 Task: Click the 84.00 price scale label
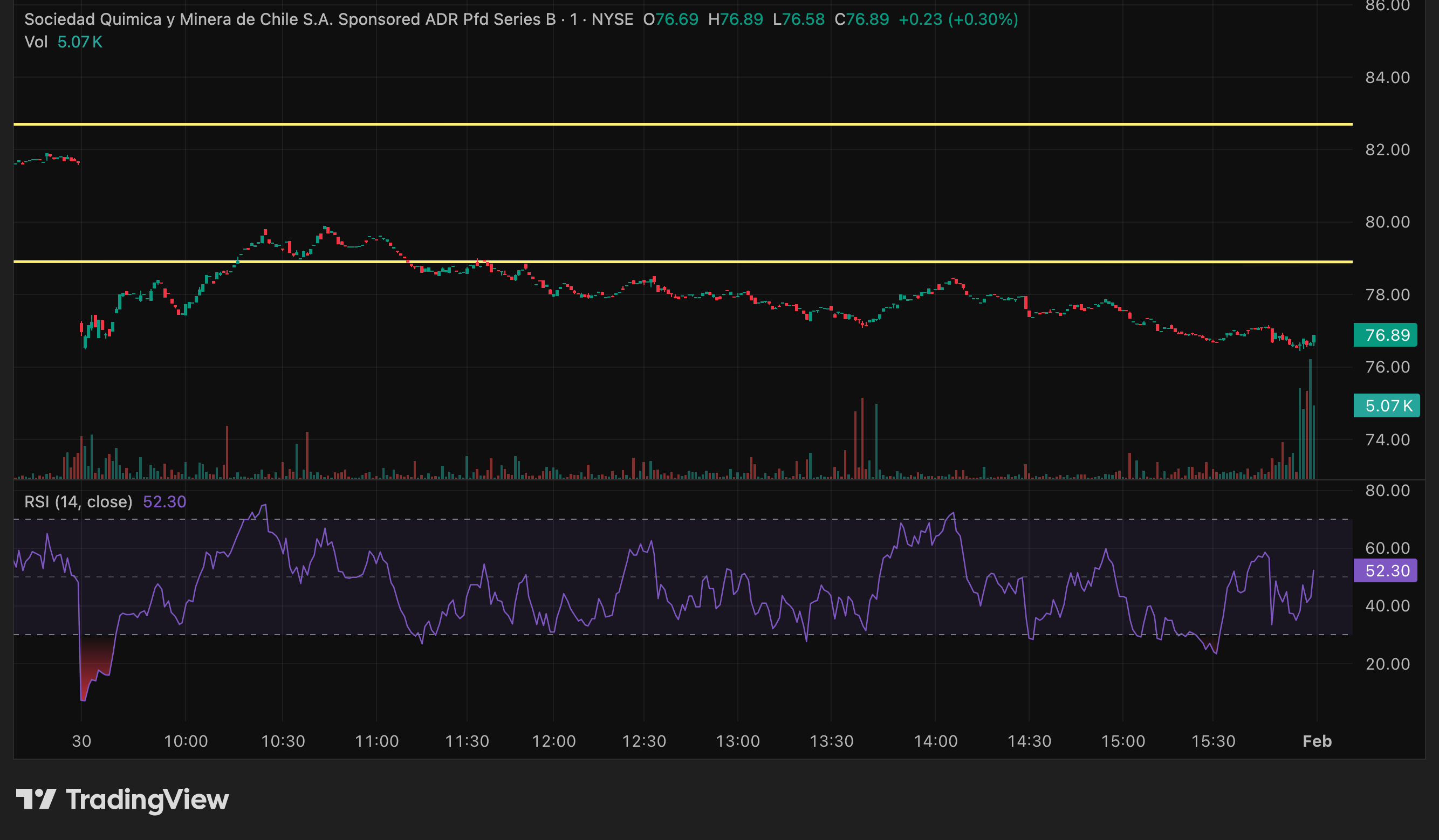pos(1387,78)
